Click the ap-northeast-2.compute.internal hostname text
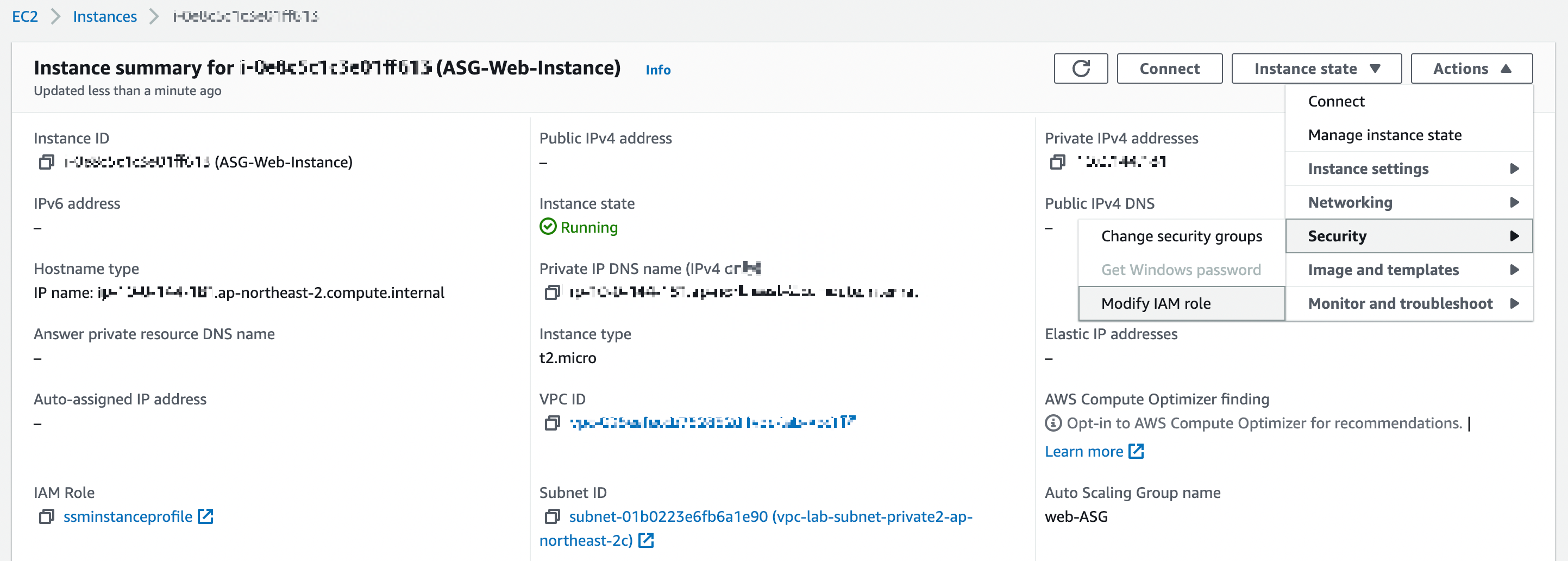The height and width of the screenshot is (561, 1568). 330,292
